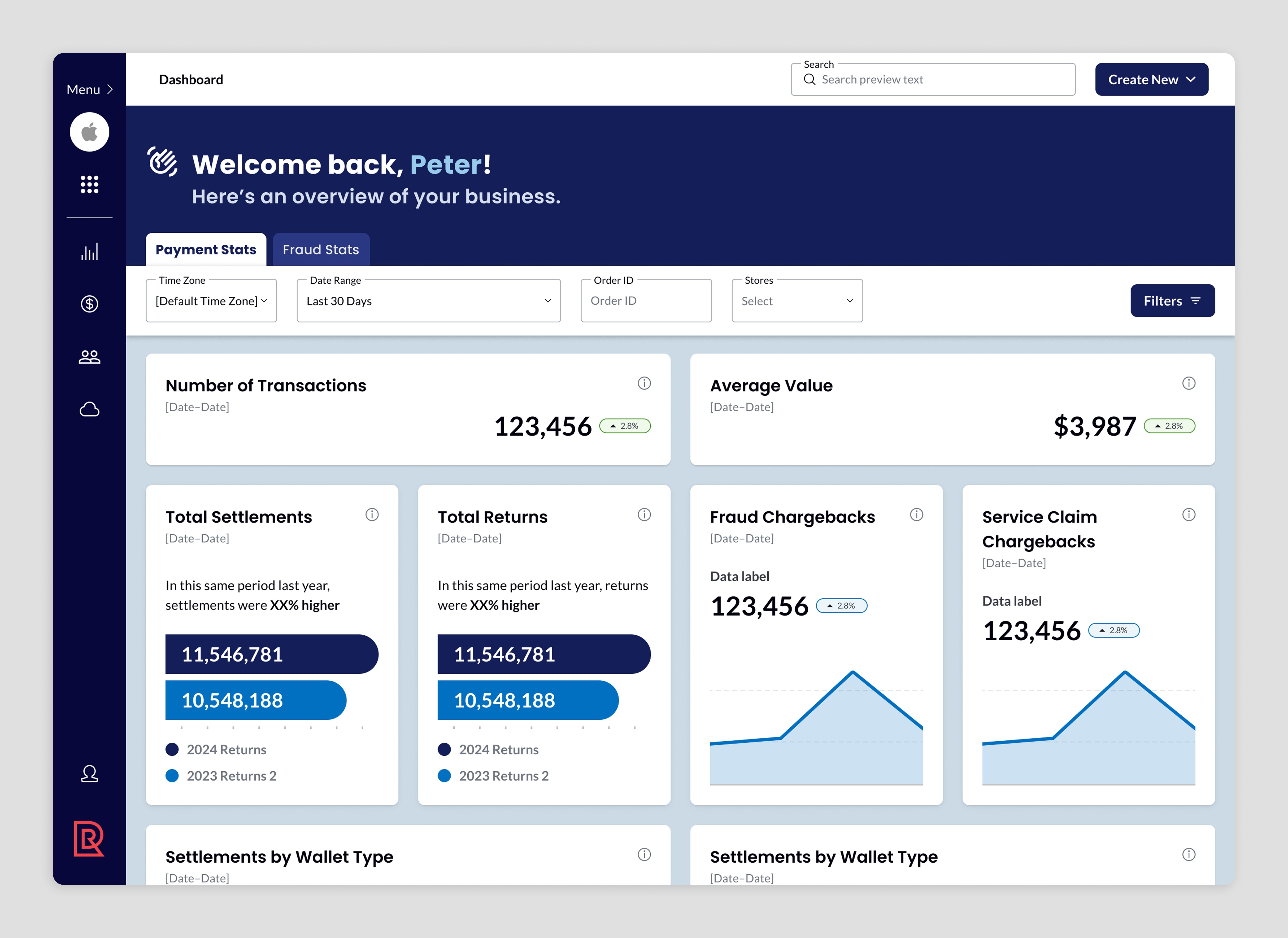The width and height of the screenshot is (1288, 938).
Task: Show info for Fraud Chargebacks card
Action: (917, 514)
